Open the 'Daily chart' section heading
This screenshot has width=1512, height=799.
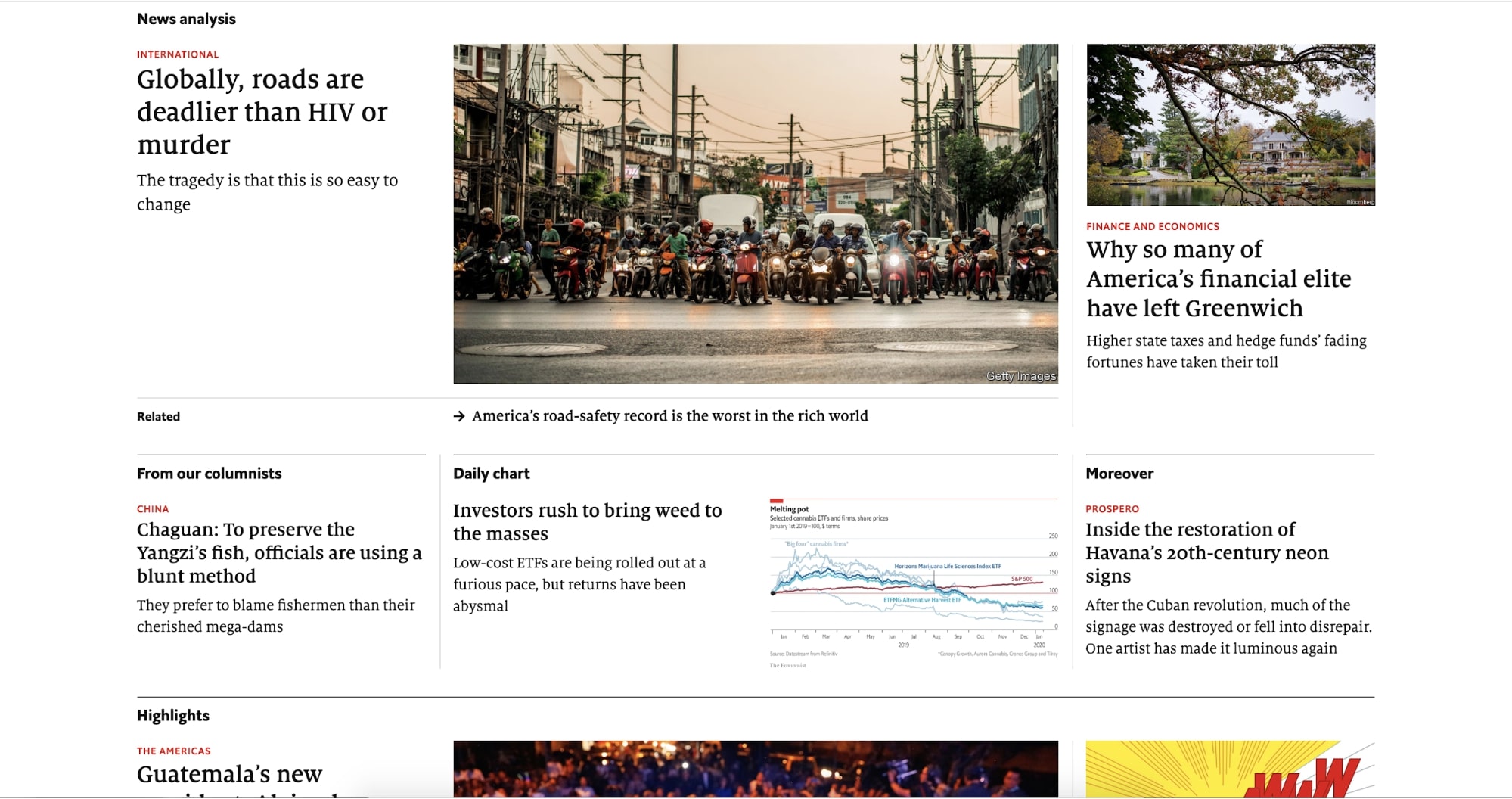(492, 474)
